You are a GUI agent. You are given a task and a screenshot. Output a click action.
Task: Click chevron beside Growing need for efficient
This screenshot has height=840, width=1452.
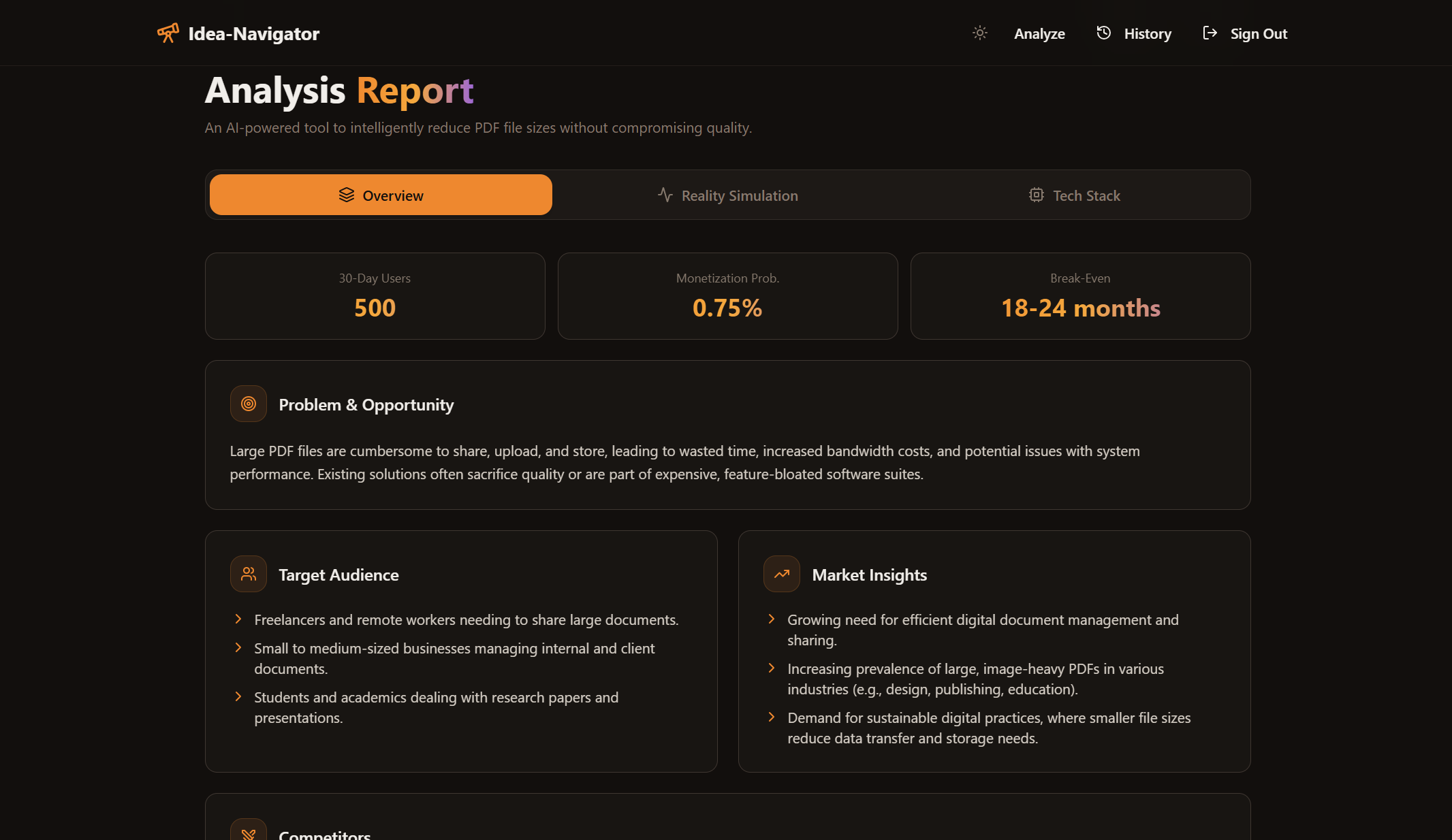click(771, 619)
